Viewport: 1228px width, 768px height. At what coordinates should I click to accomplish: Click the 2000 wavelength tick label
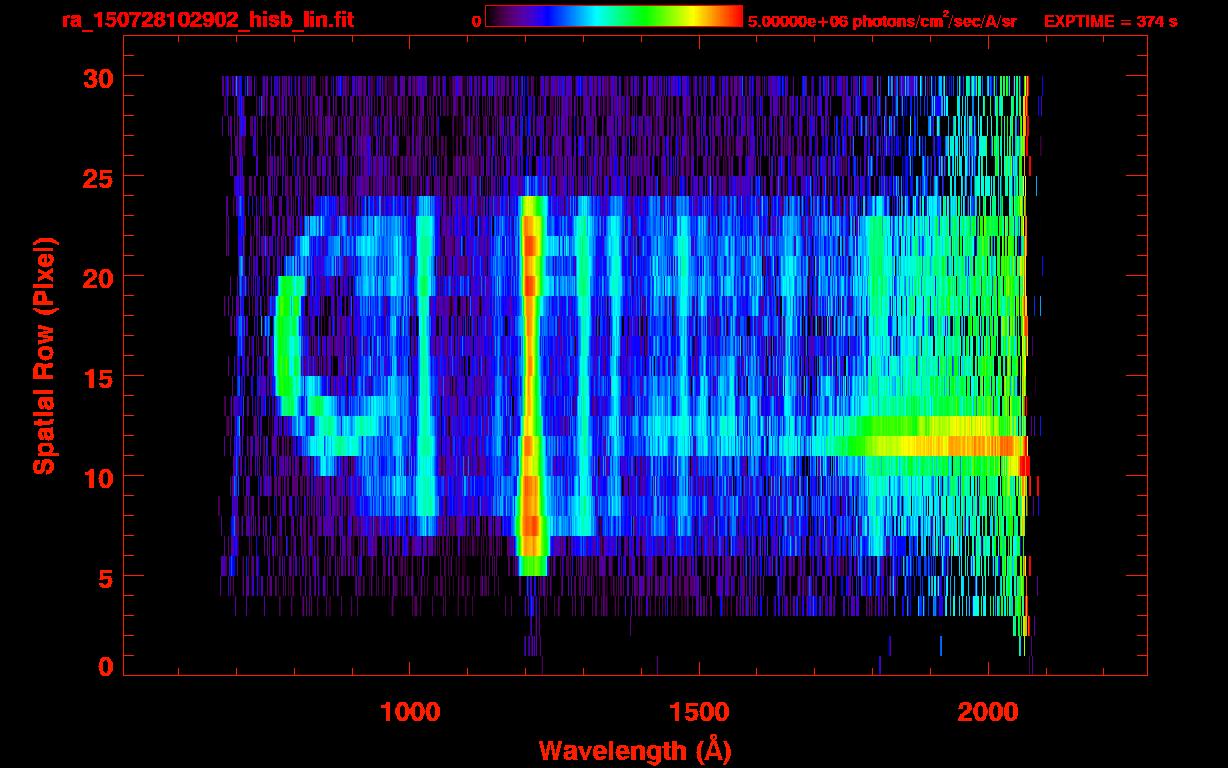(x=988, y=712)
